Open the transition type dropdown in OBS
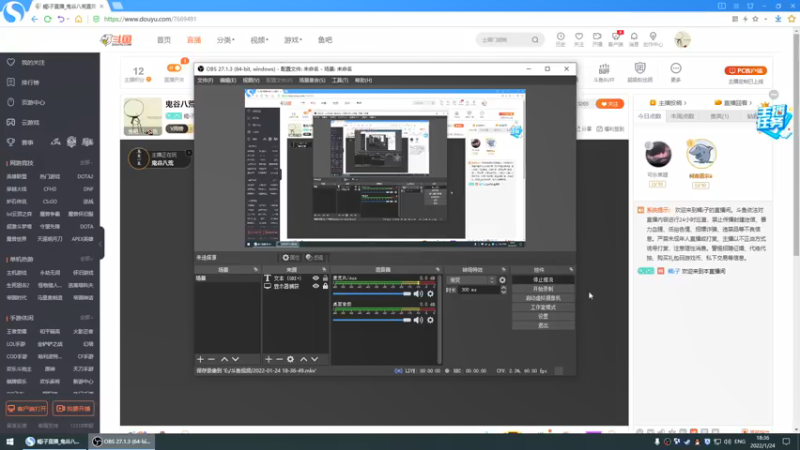 471,280
